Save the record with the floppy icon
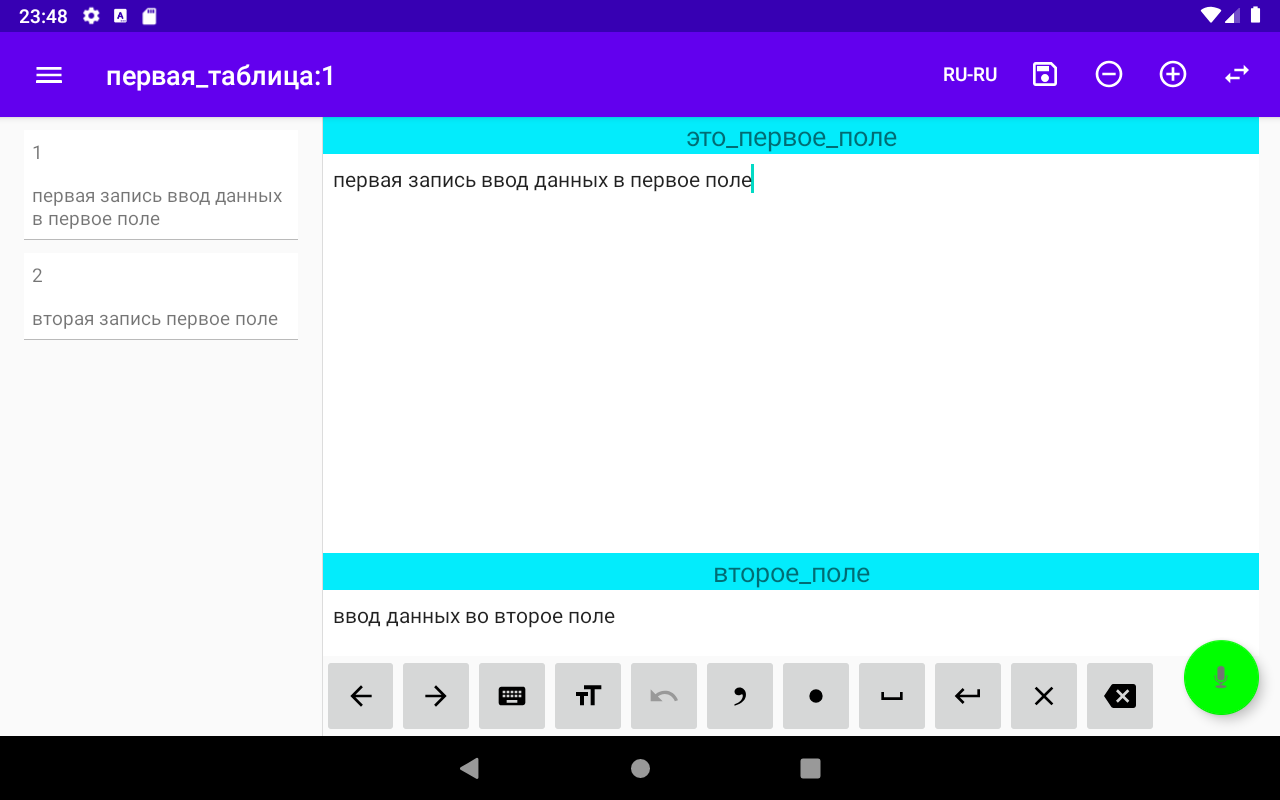The height and width of the screenshot is (800, 1280). click(x=1045, y=74)
